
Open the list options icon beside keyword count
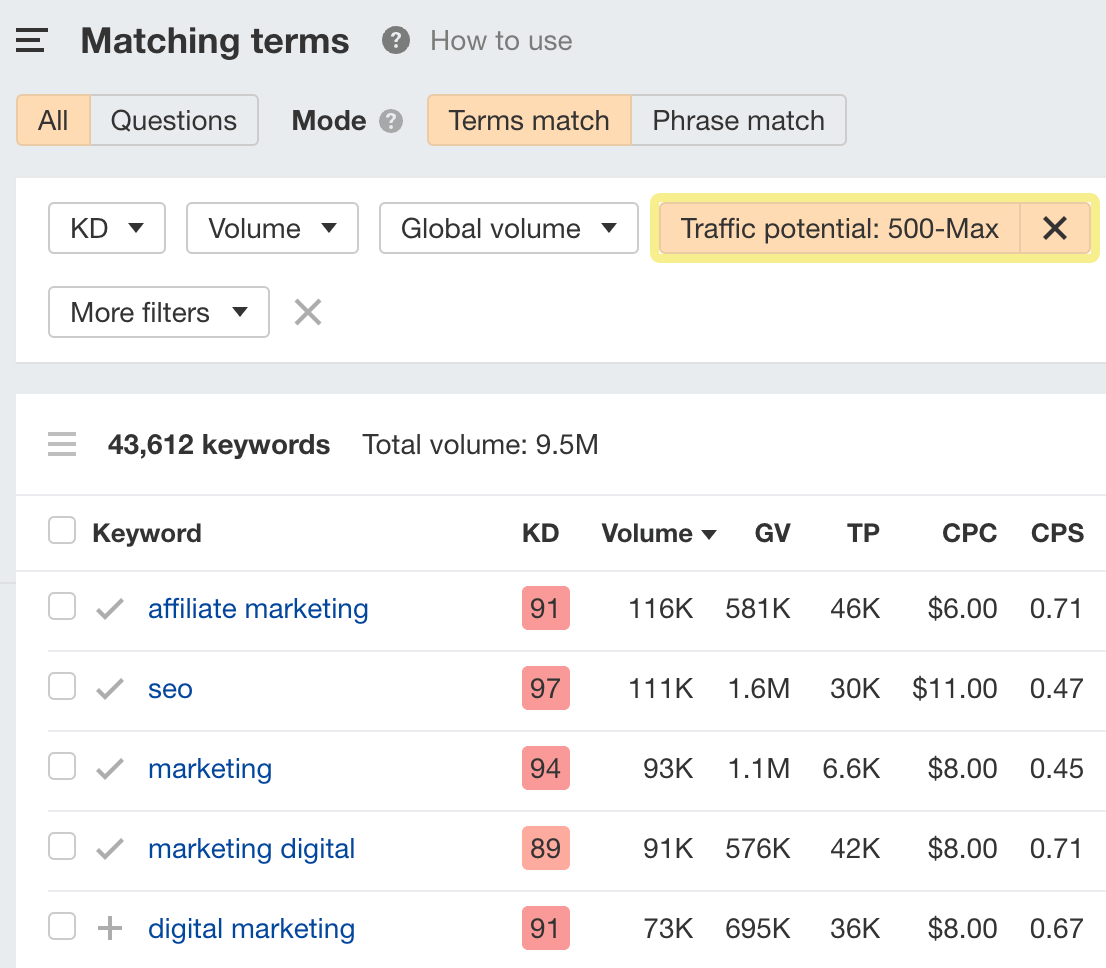(x=62, y=443)
